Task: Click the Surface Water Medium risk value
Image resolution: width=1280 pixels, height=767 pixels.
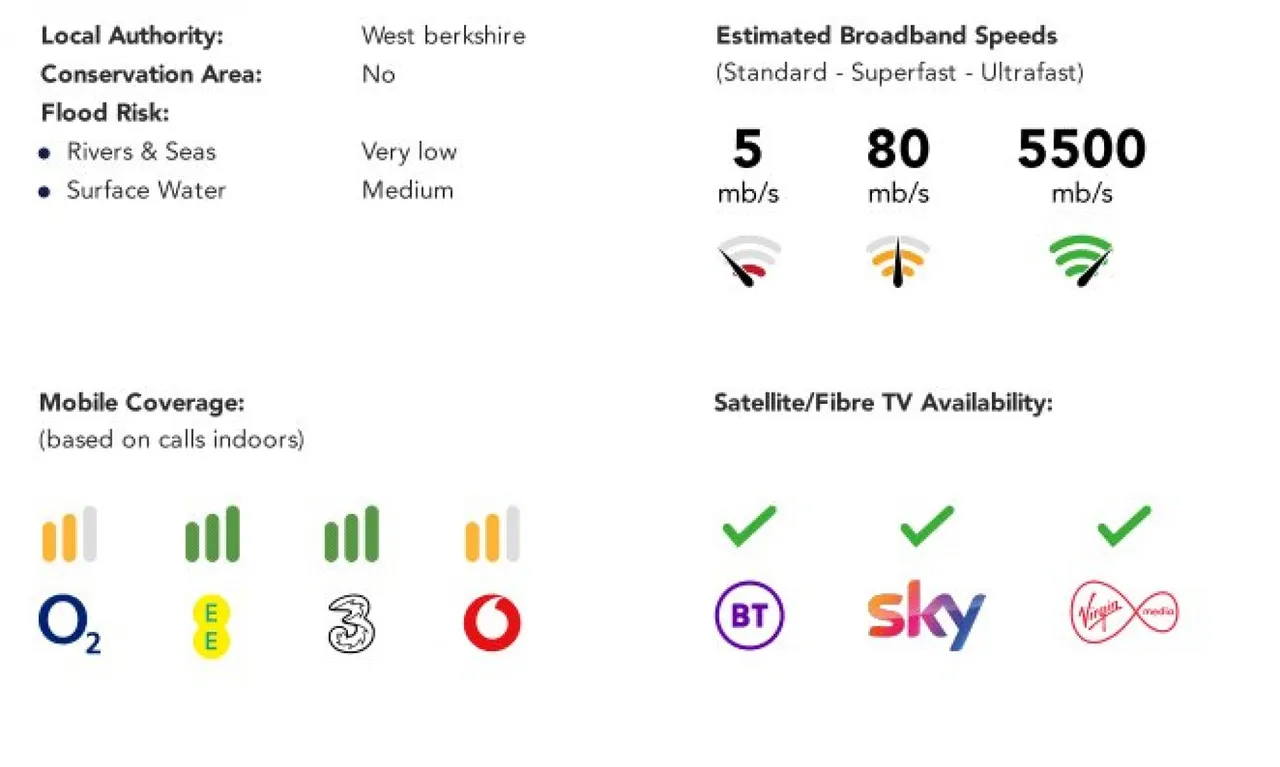Action: pos(407,190)
